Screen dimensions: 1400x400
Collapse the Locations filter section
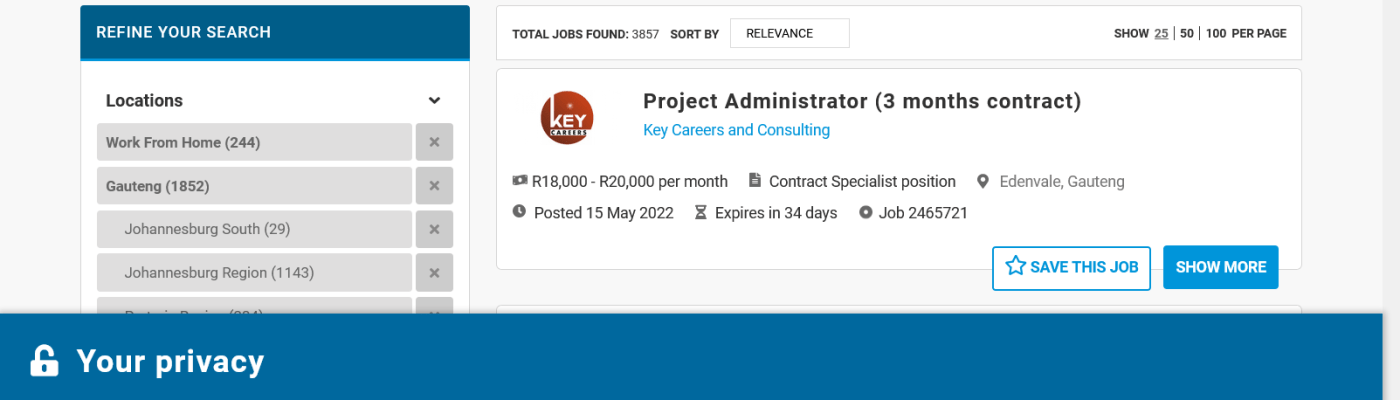pos(434,100)
